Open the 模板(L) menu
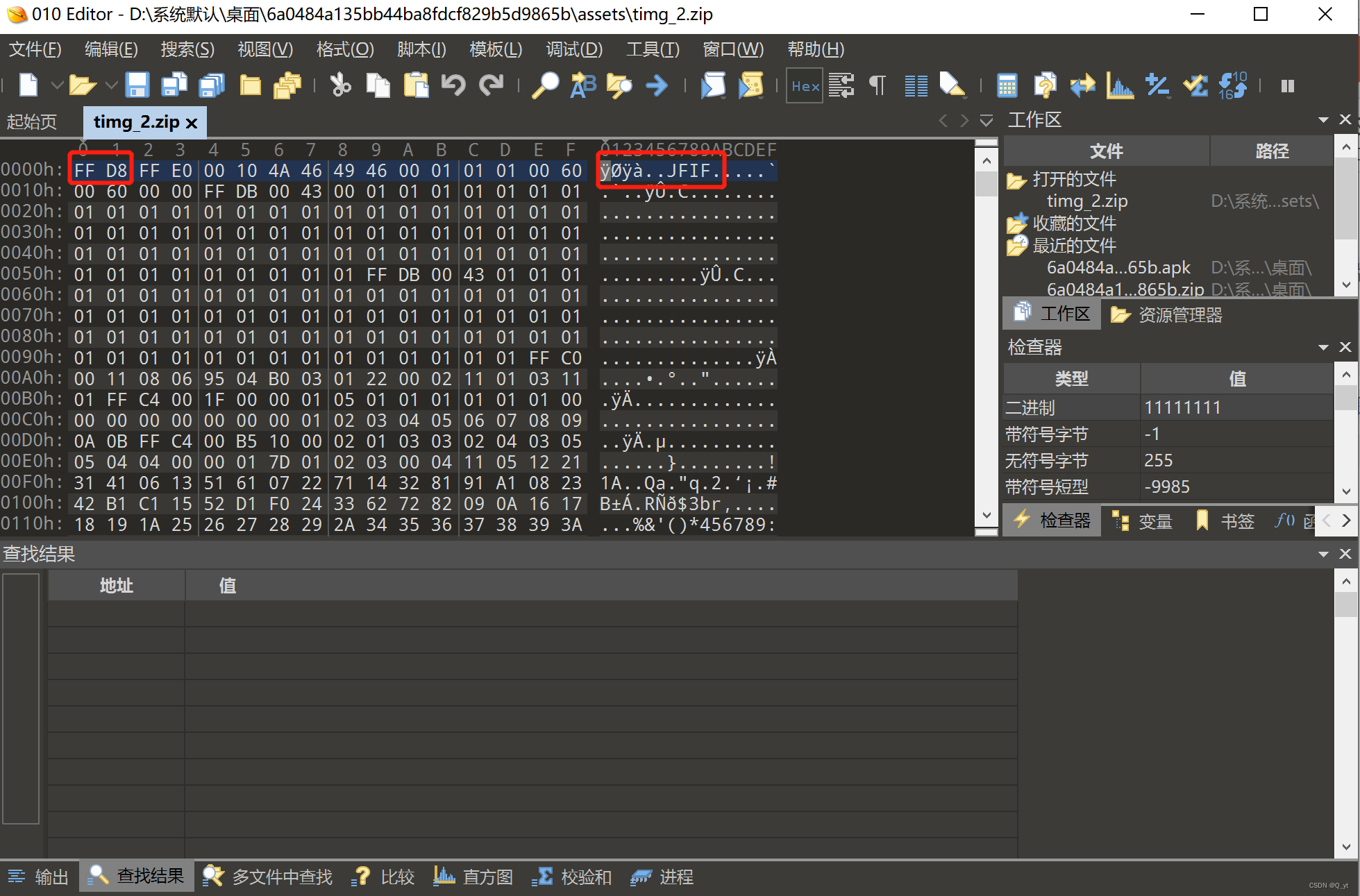Screen dimensions: 1360x896 (495, 49)
